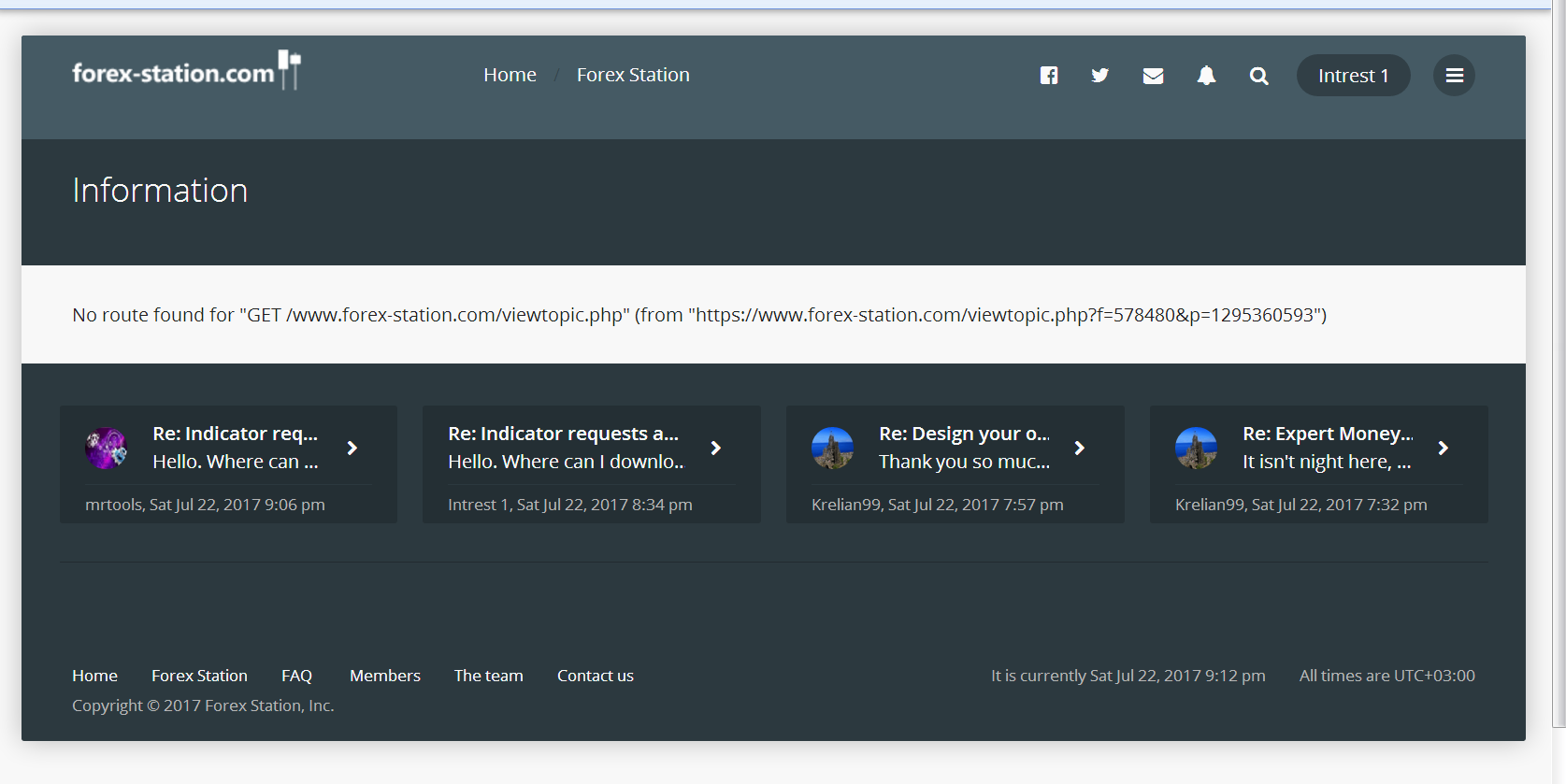The height and width of the screenshot is (784, 1566).
Task: Open chevron on Expert Money card
Action: tap(1444, 449)
